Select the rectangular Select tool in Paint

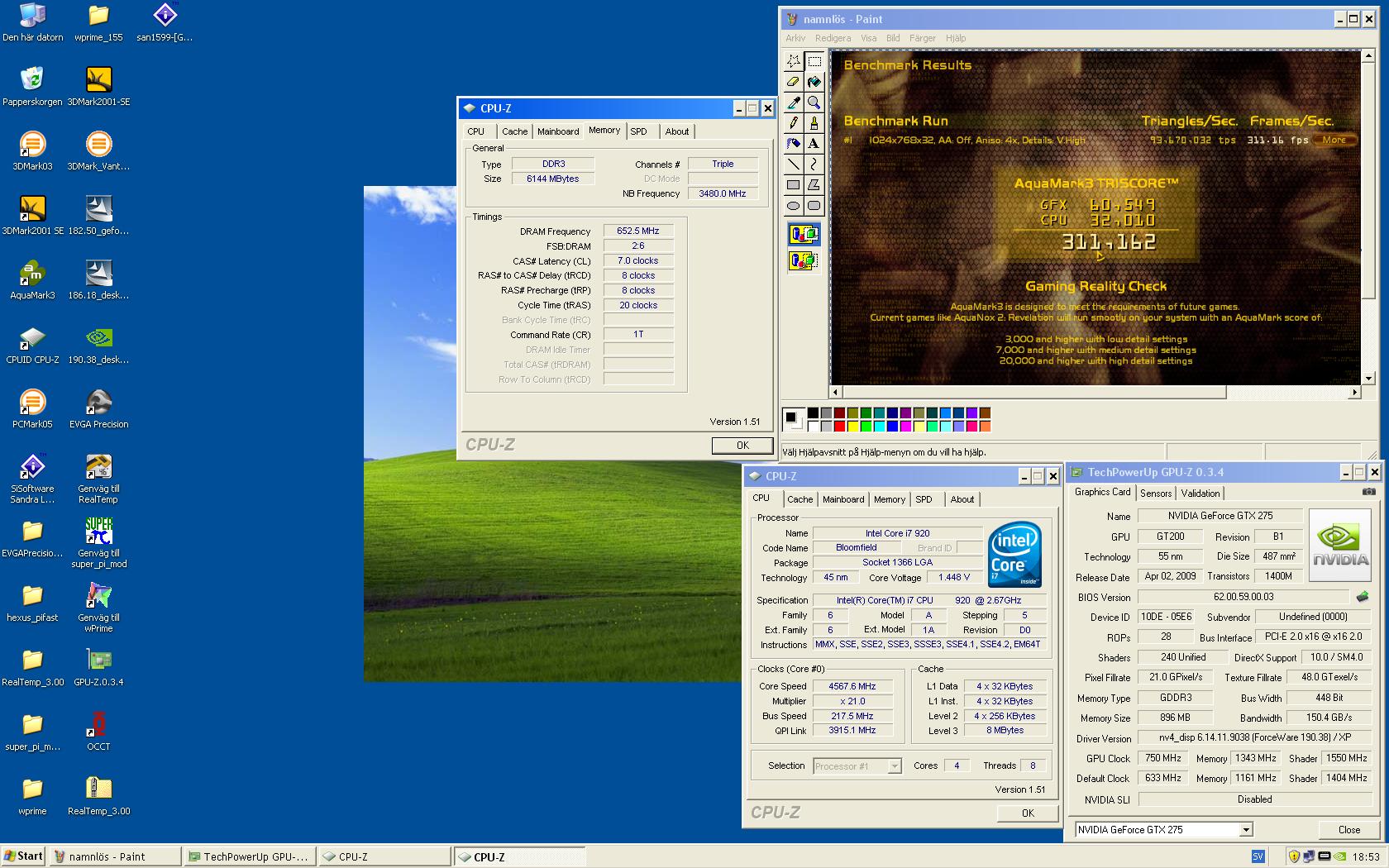pyautogui.click(x=814, y=61)
